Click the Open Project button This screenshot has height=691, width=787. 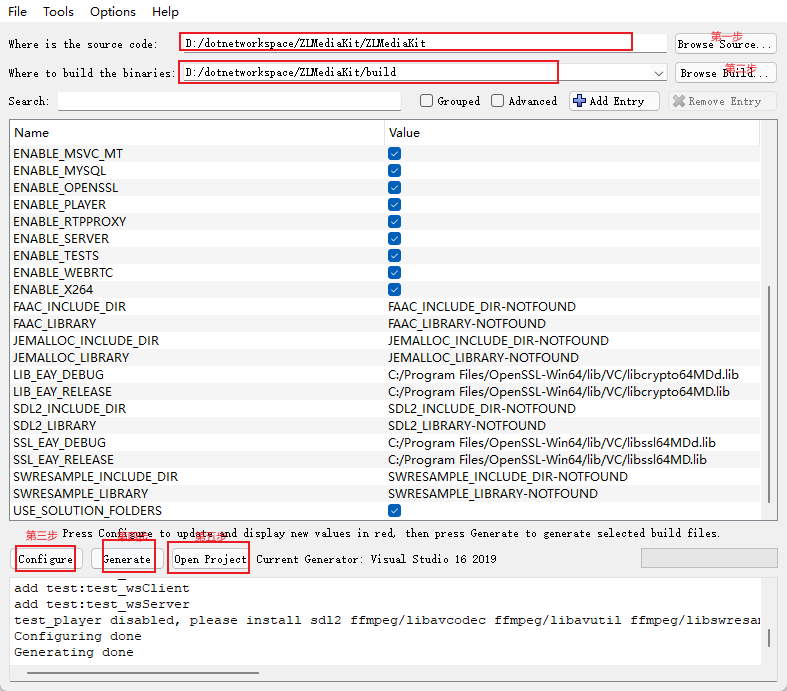(x=210, y=559)
